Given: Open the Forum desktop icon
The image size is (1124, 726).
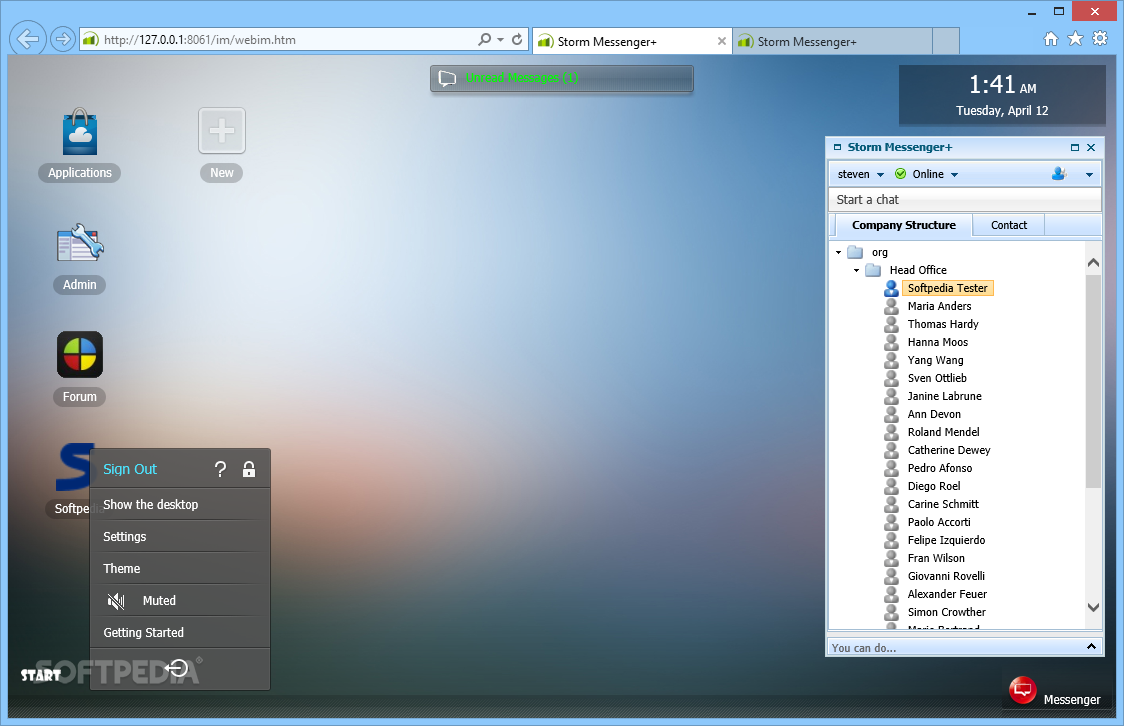Looking at the screenshot, I should [80, 355].
